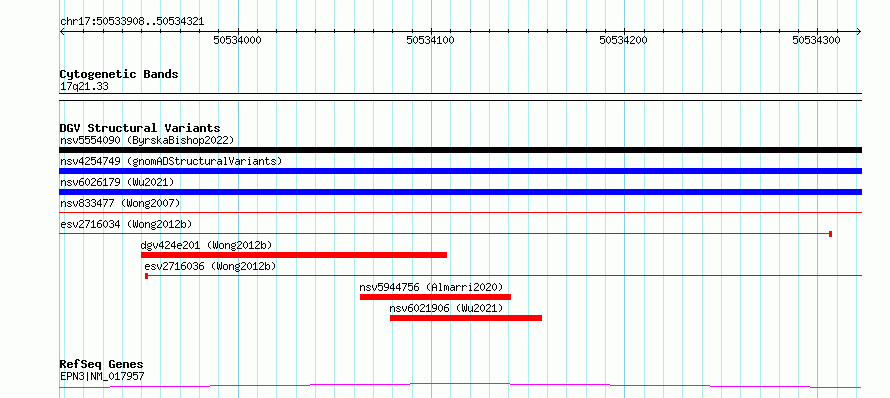Click the right arrowhead of the ruler

tap(859, 31)
